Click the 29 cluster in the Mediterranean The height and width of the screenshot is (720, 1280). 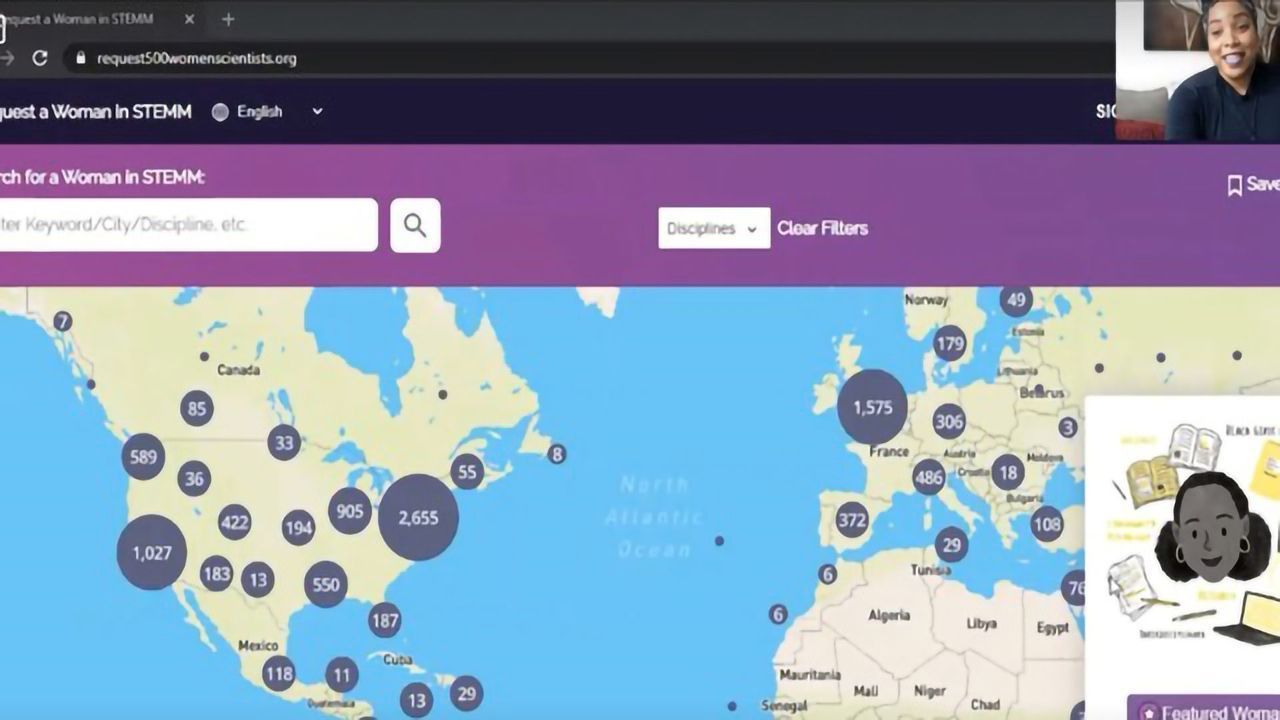[x=952, y=544]
